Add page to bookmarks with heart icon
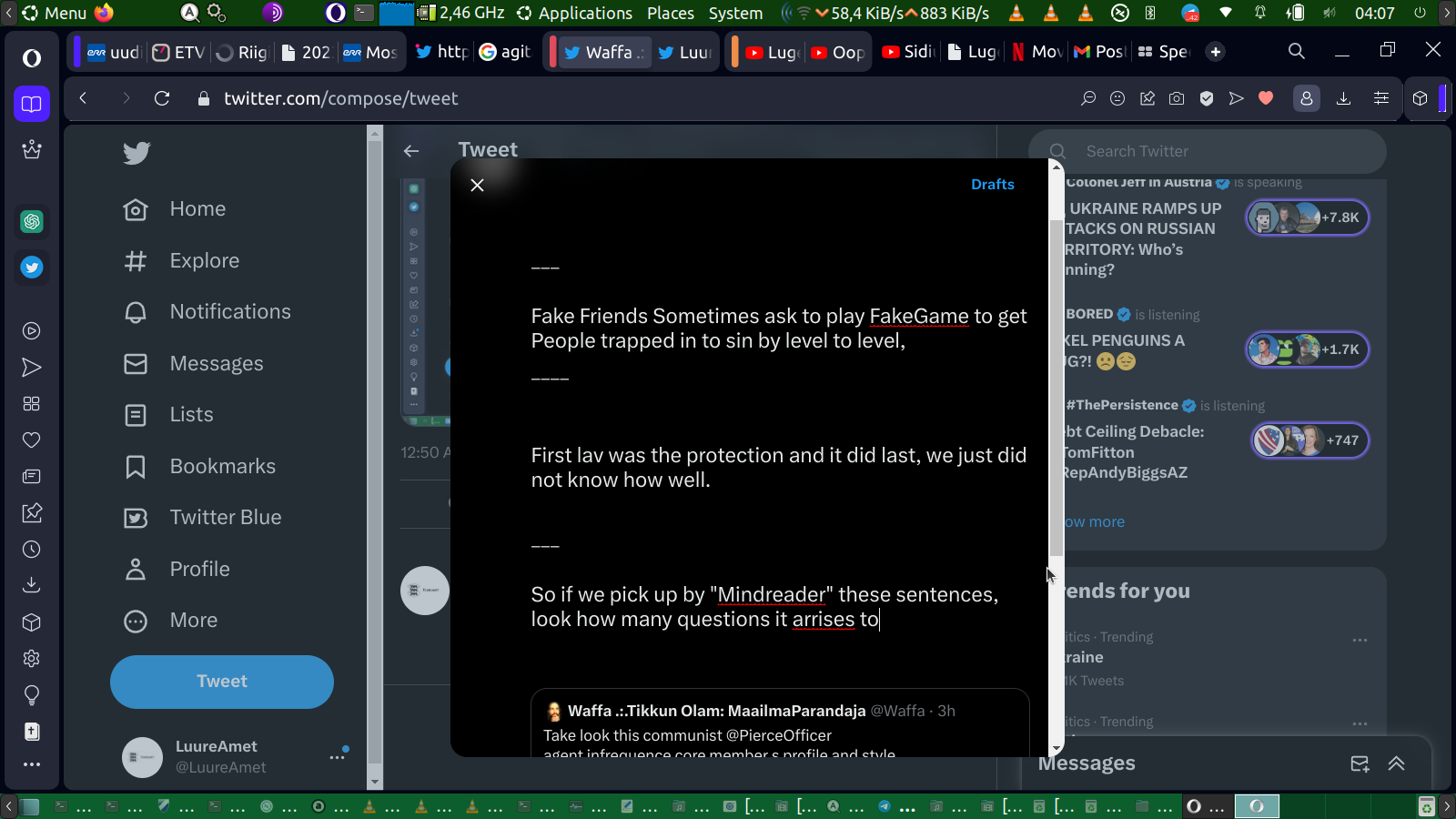Viewport: 1456px width, 819px height. point(1266,98)
